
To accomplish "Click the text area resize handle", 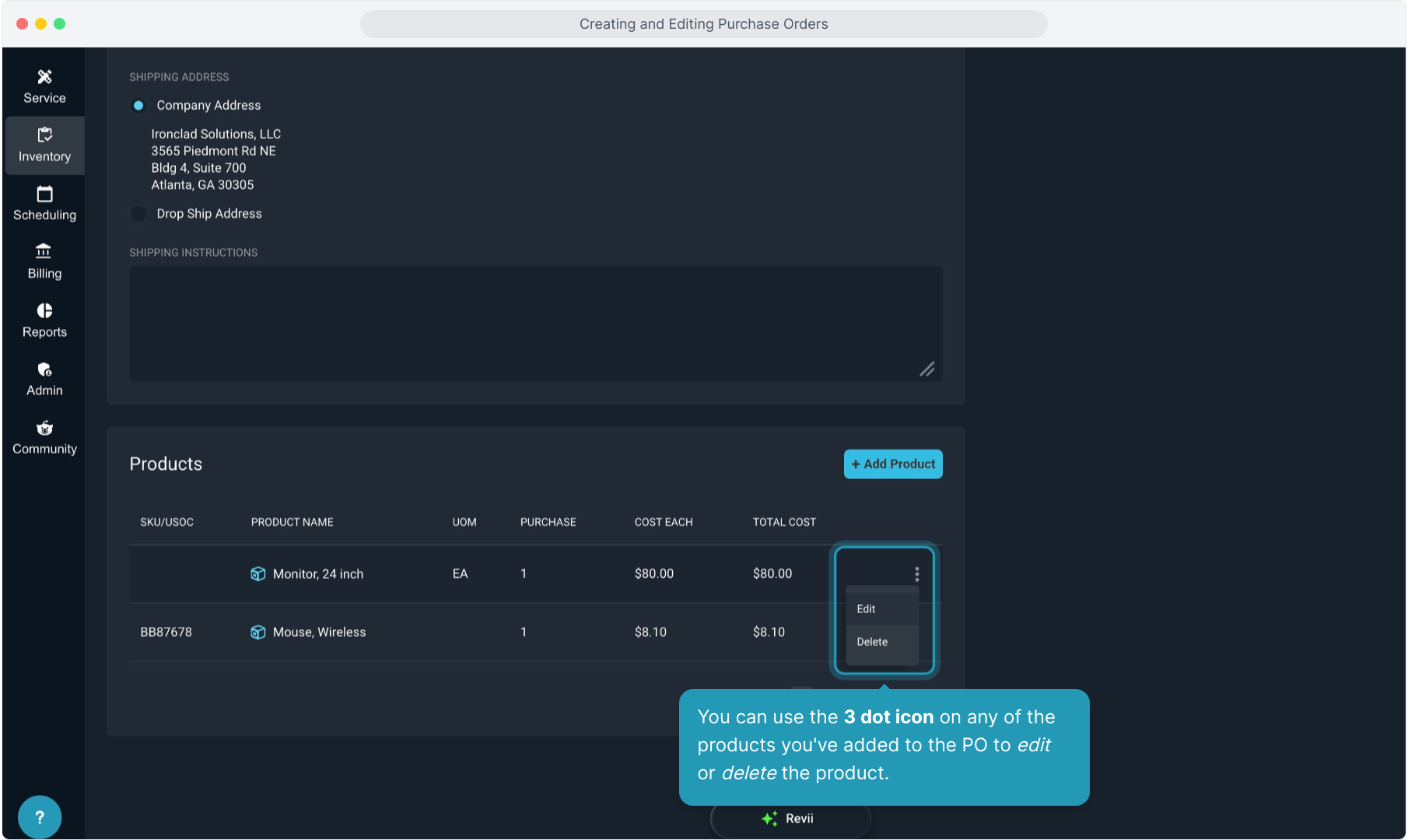I will click(927, 369).
